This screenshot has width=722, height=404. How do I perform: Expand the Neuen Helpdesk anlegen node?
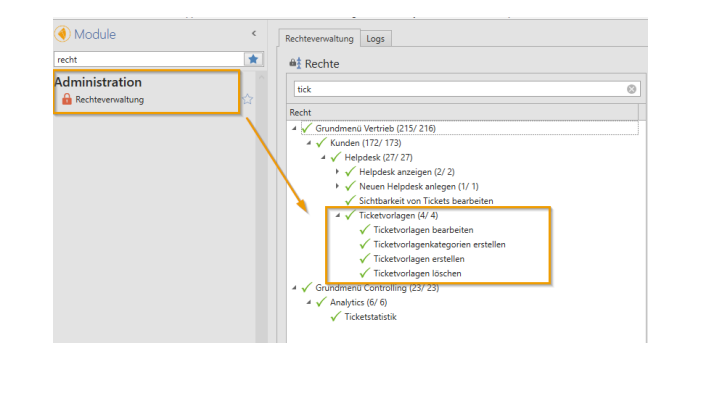tap(338, 186)
